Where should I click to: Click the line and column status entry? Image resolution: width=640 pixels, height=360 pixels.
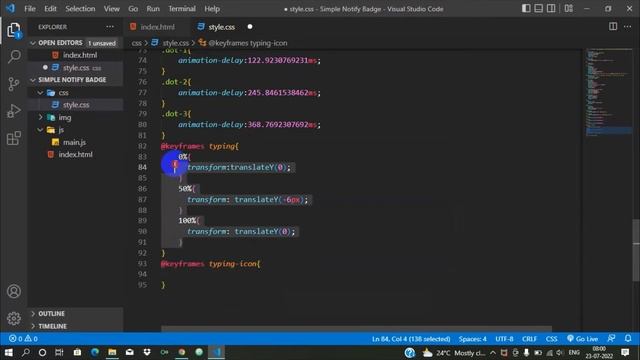(411, 339)
